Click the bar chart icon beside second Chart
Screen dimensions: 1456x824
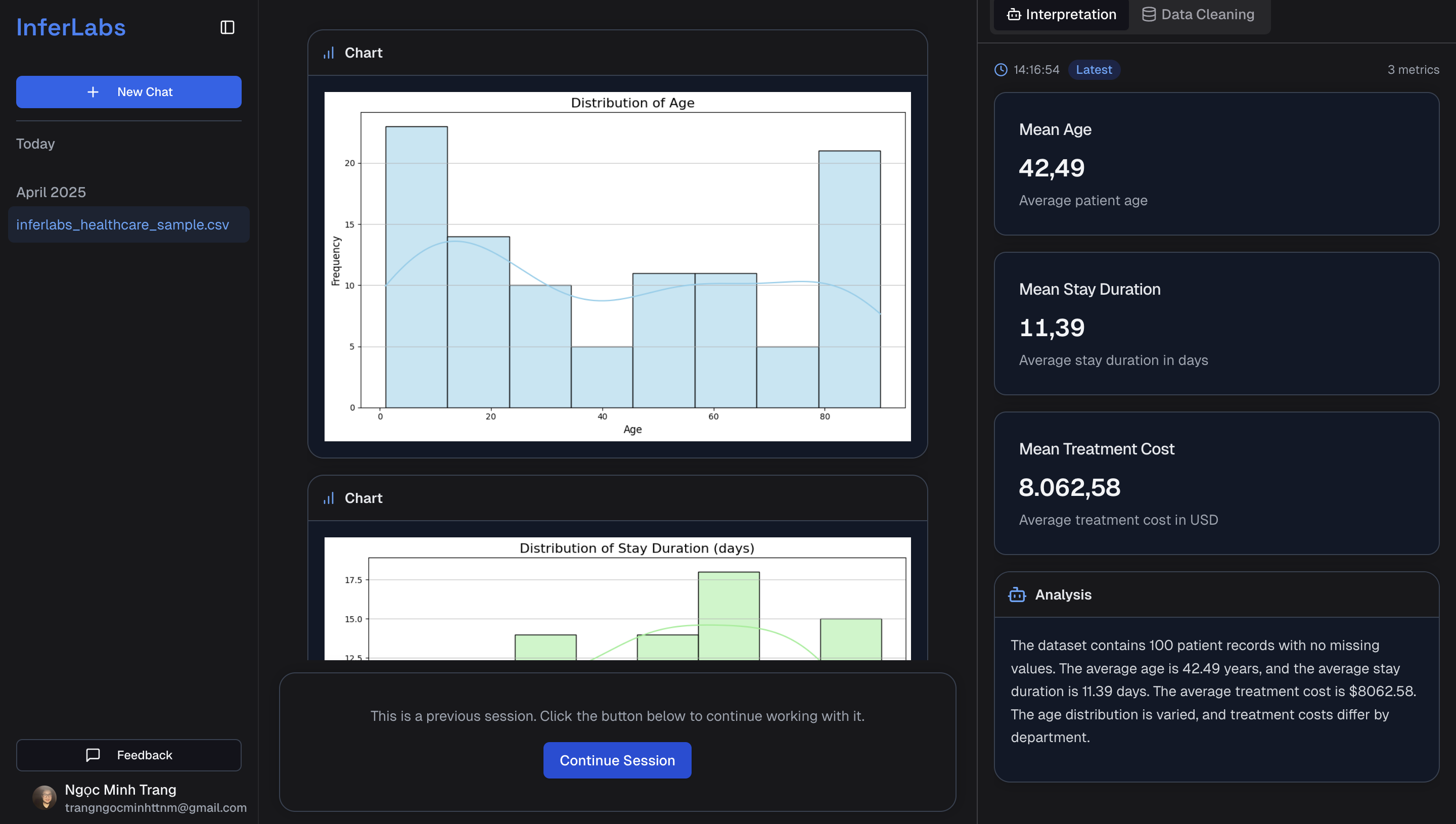tap(329, 498)
